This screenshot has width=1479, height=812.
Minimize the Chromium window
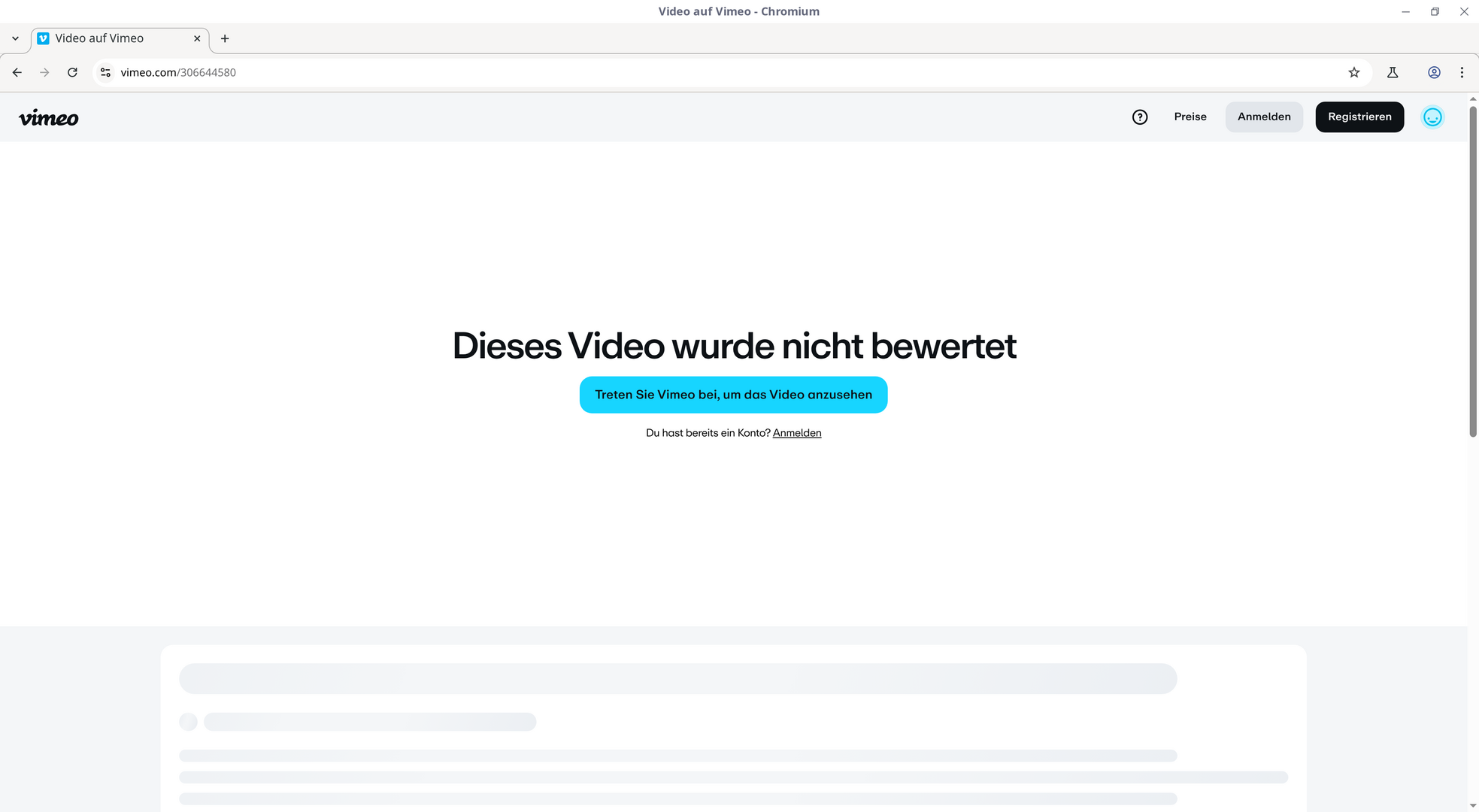coord(1405,11)
